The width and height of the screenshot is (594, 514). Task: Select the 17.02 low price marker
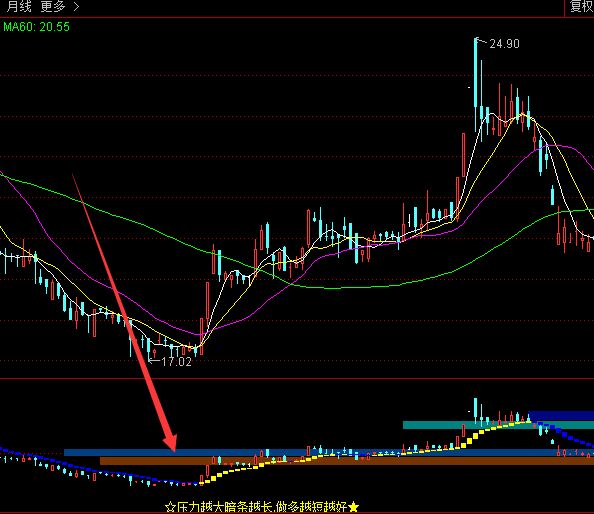coord(176,362)
